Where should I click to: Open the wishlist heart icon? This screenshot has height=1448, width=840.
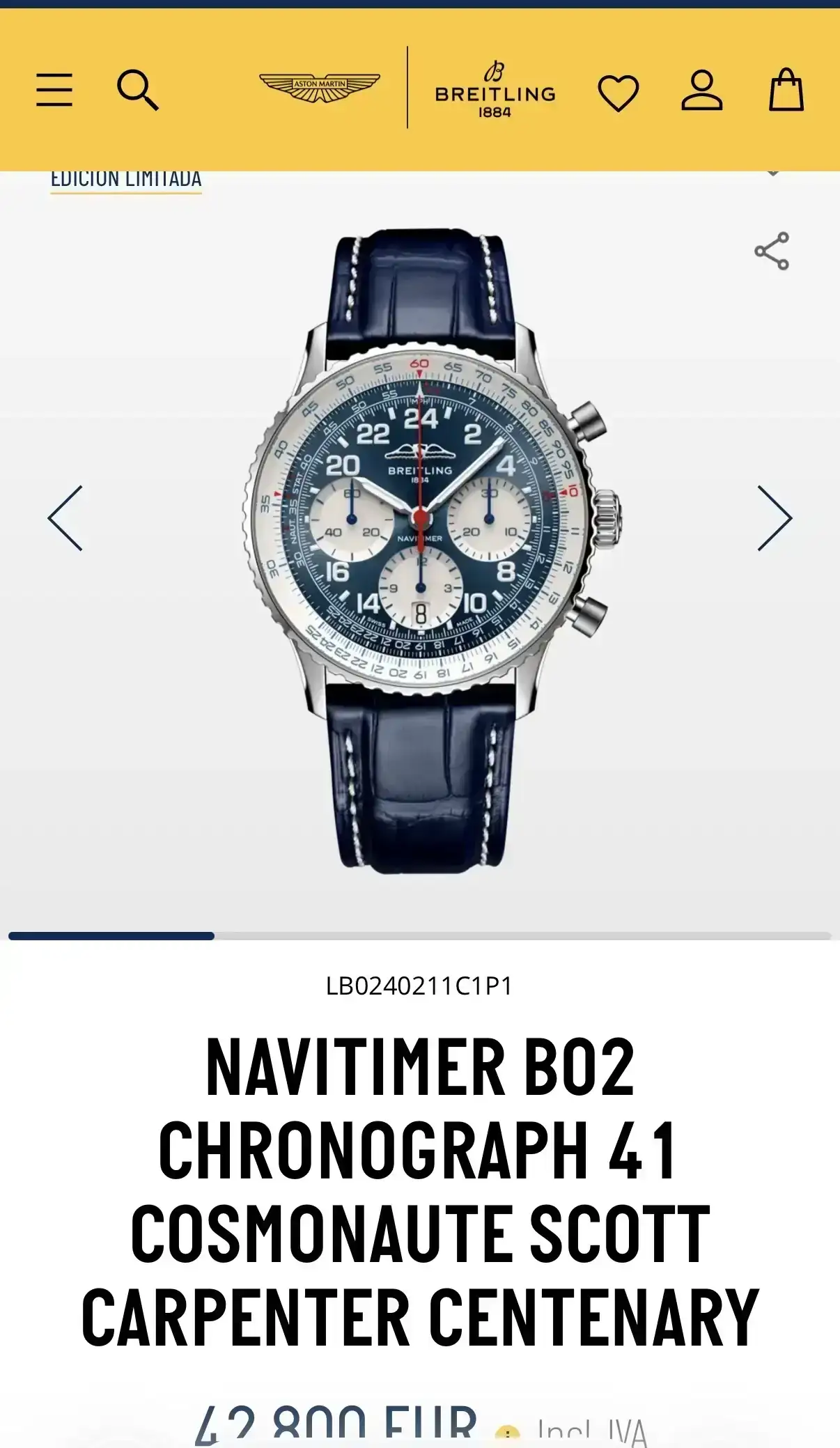[619, 93]
